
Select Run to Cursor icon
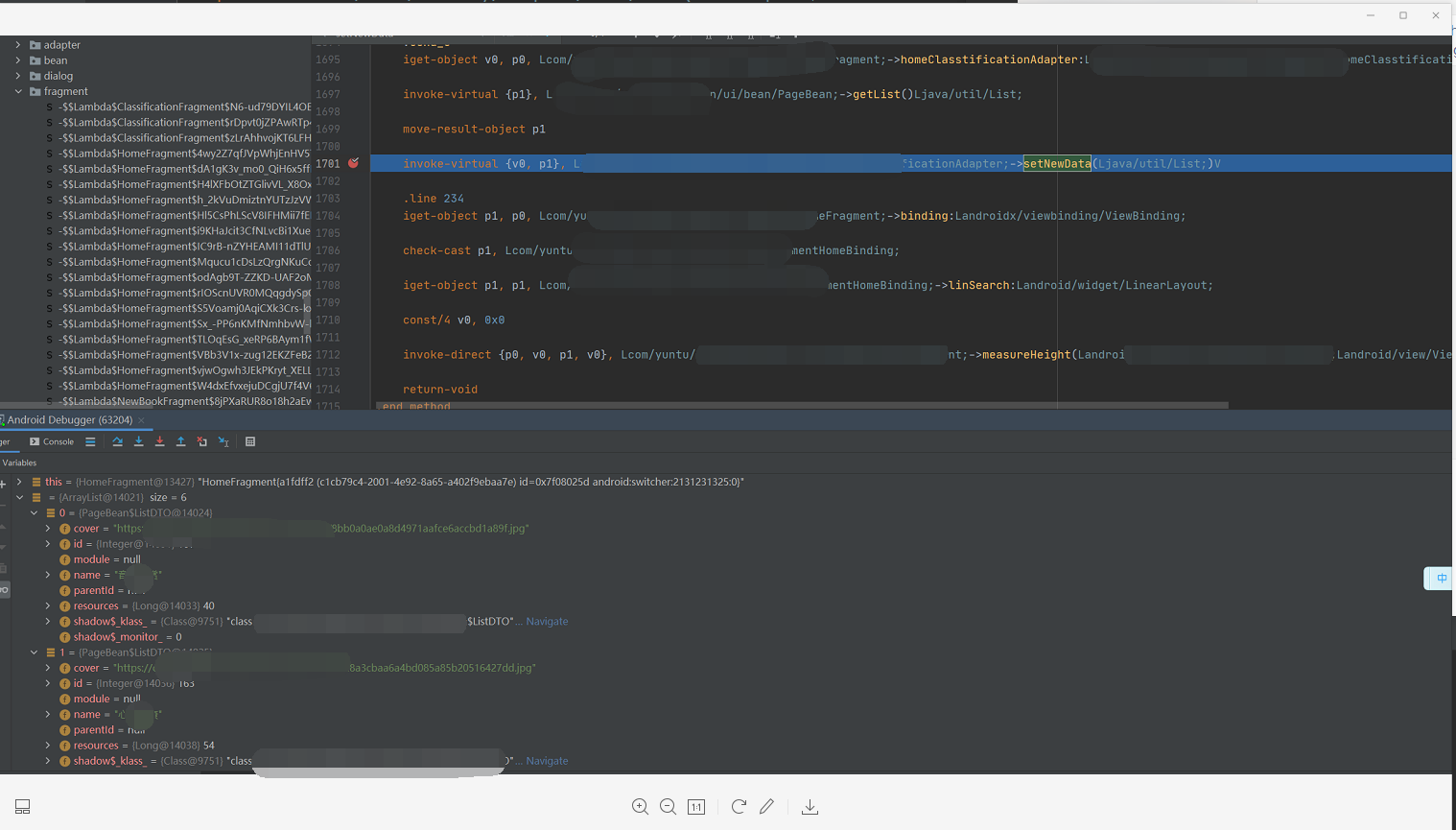pyautogui.click(x=223, y=441)
